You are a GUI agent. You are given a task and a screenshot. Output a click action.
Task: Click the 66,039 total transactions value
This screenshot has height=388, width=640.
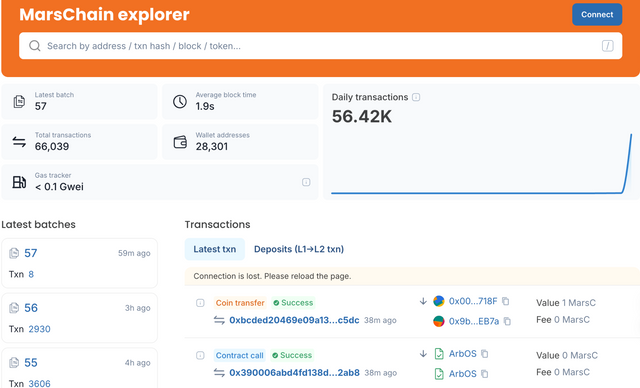(x=52, y=146)
